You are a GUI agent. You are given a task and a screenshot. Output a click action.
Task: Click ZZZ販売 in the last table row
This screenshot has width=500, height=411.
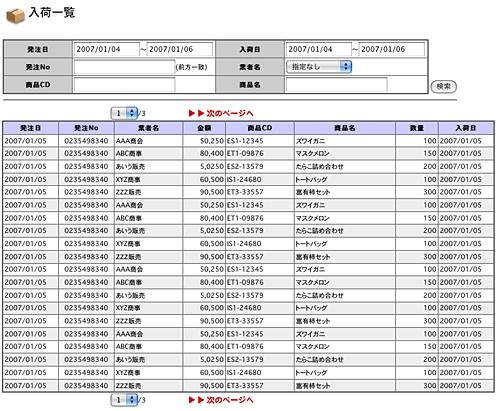point(129,386)
